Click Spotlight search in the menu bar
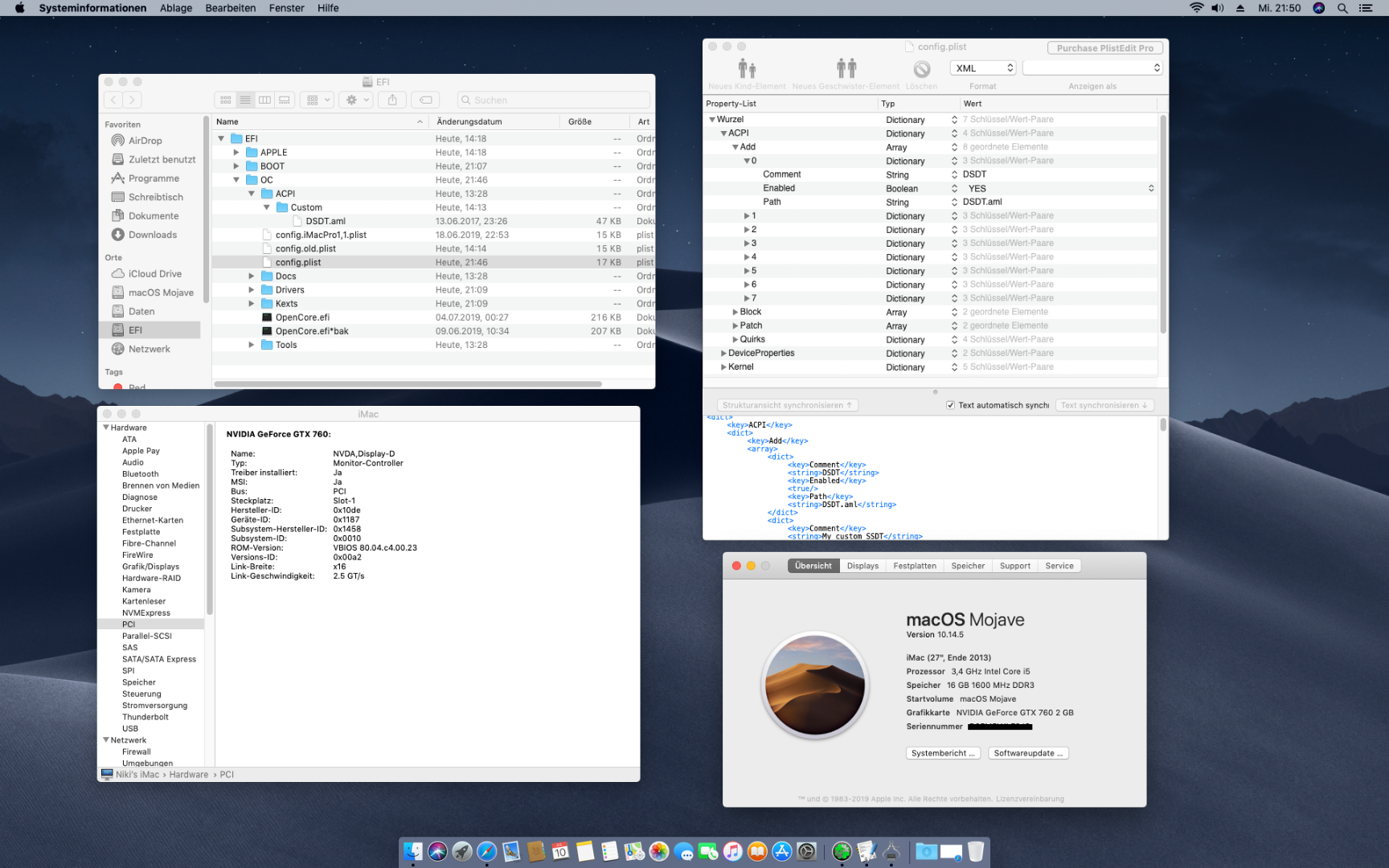1389x868 pixels. (x=1342, y=8)
